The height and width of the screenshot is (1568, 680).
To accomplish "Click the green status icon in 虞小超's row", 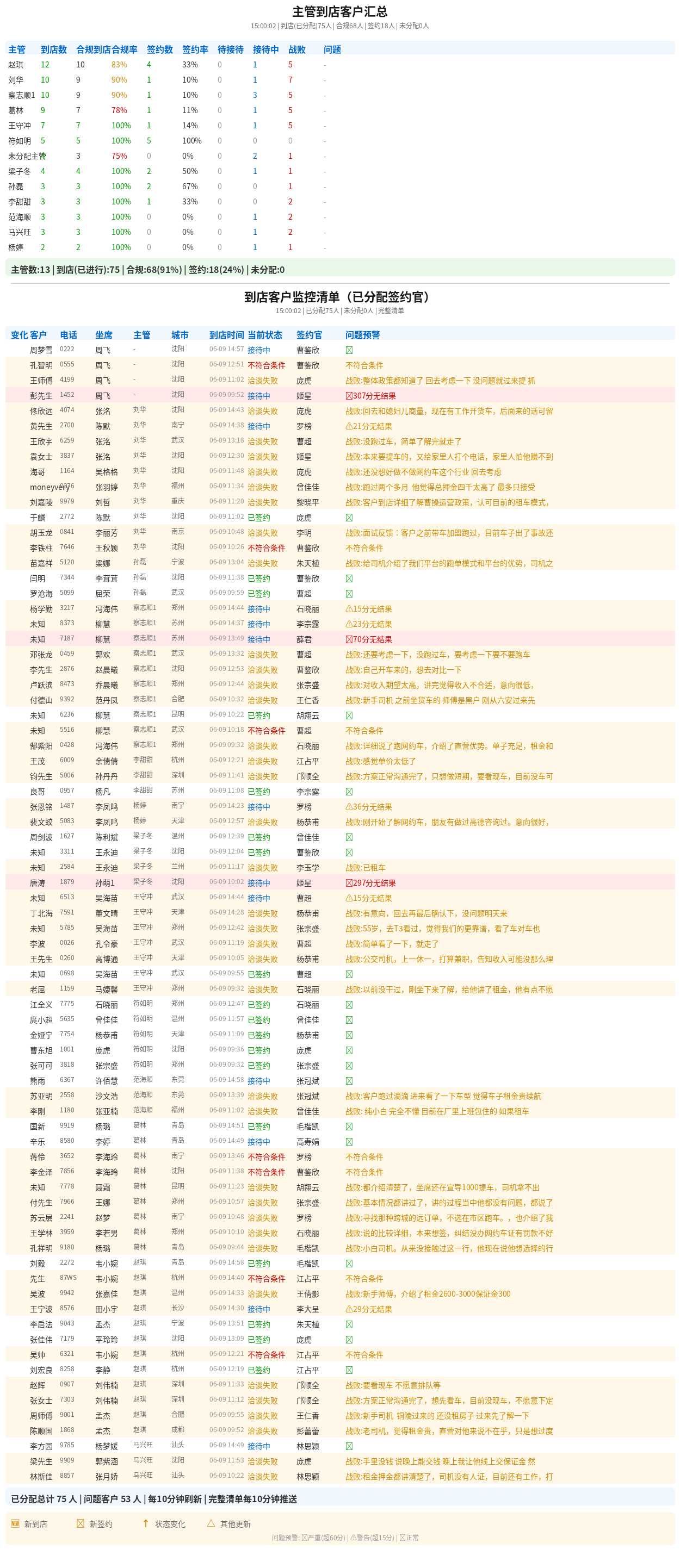I will 349,1019.
